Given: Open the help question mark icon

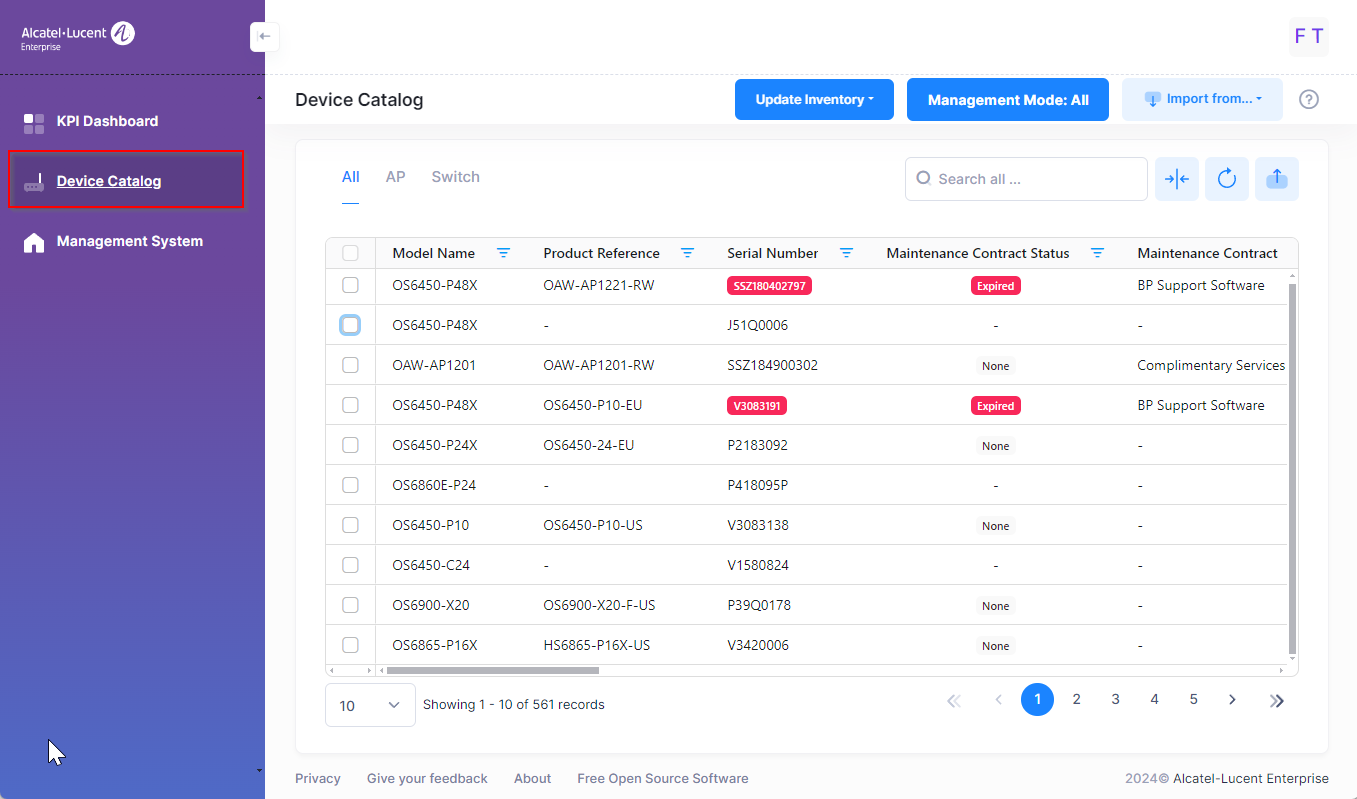Looking at the screenshot, I should coord(1308,99).
